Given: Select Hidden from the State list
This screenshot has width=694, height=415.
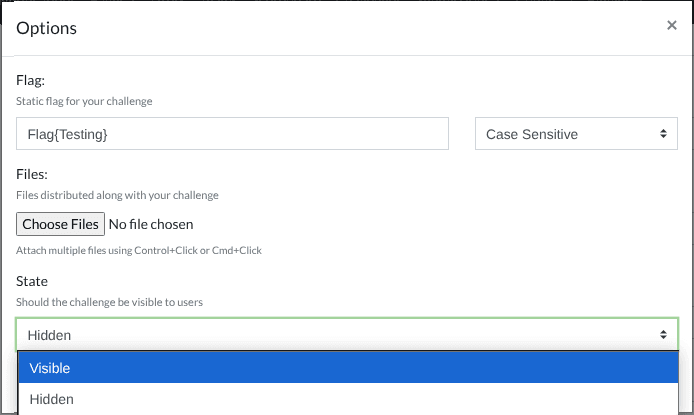Looking at the screenshot, I should [347, 399].
